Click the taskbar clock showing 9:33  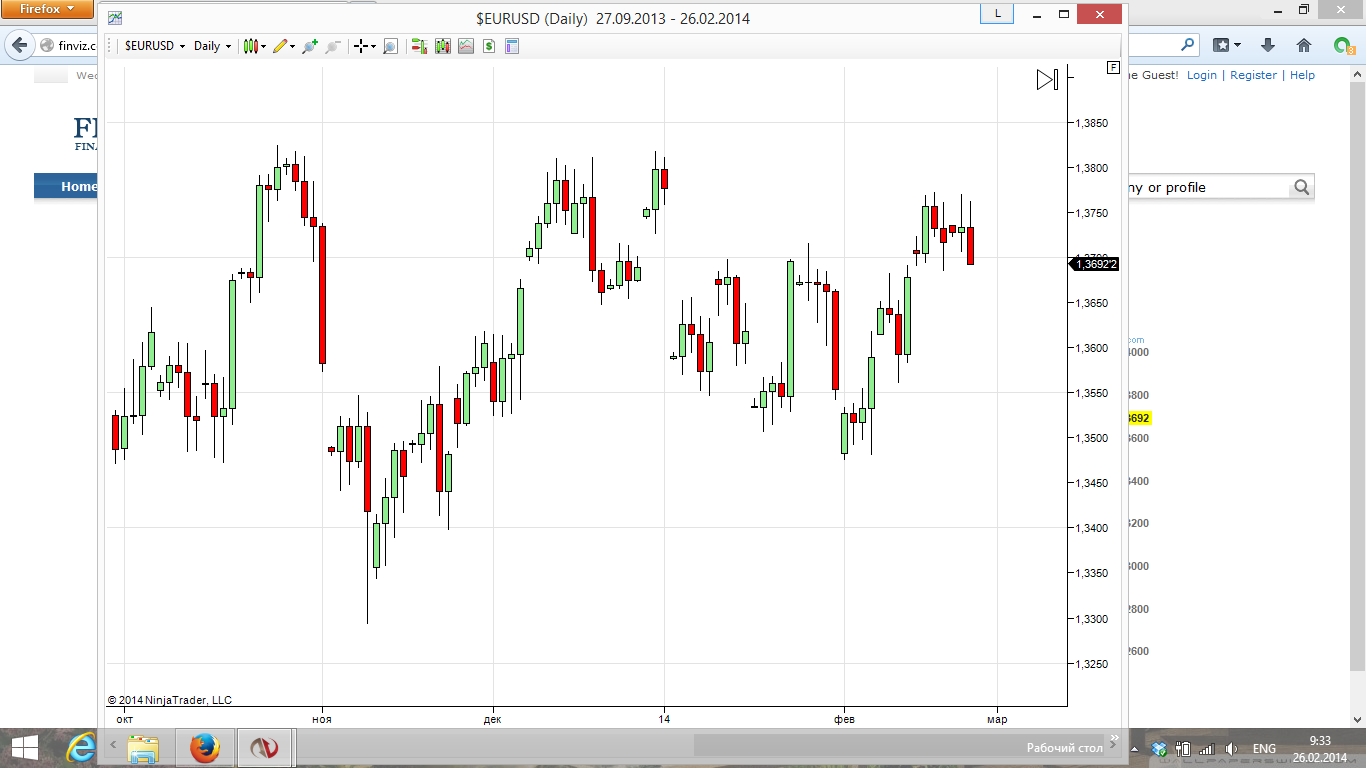1320,748
